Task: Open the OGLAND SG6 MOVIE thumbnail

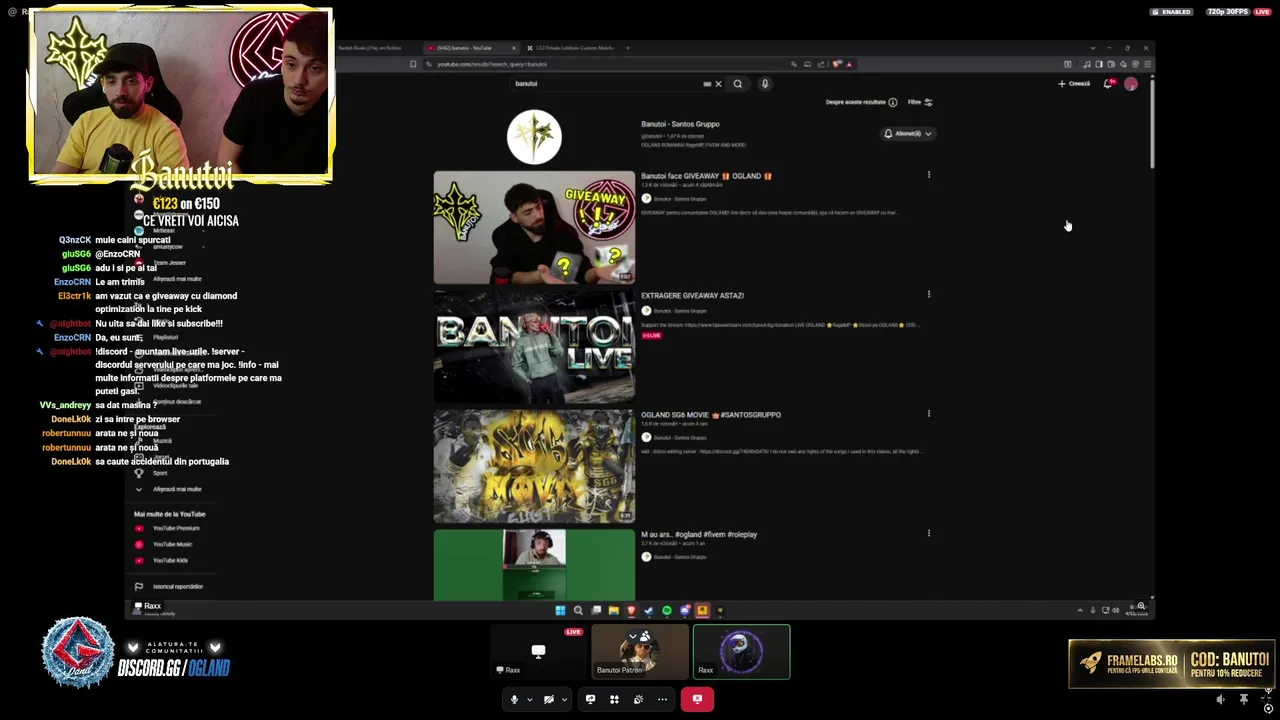Action: point(534,466)
